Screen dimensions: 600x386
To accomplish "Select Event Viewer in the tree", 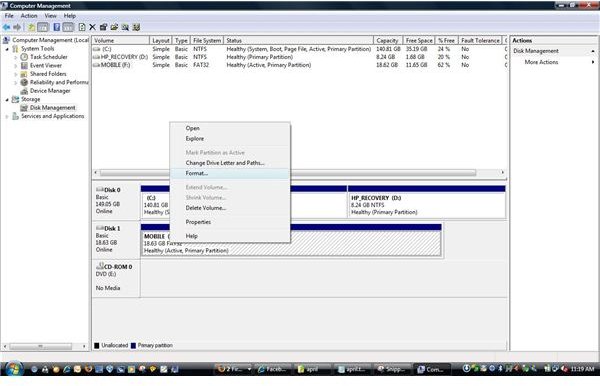I will (46, 66).
